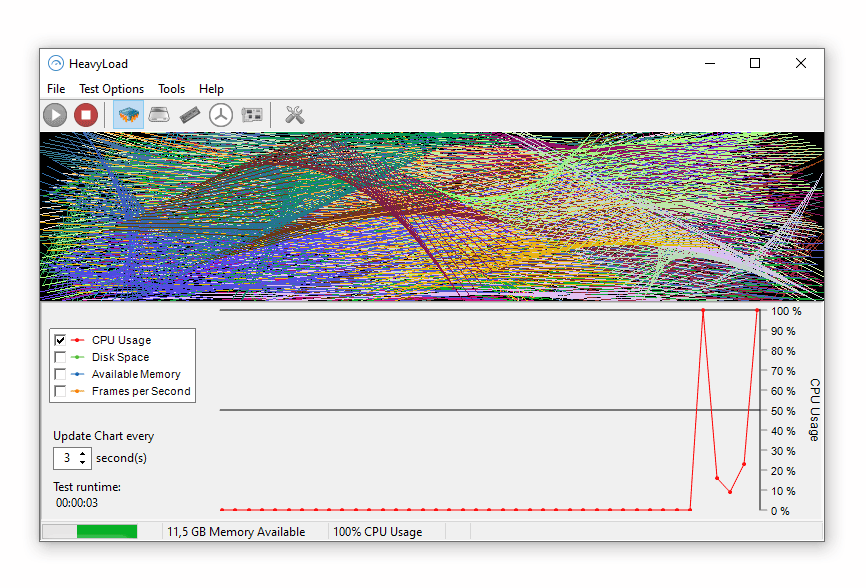This screenshot has height=588, width=866.
Task: Toggle the Stress GPU graphics card icon
Action: tap(252, 115)
